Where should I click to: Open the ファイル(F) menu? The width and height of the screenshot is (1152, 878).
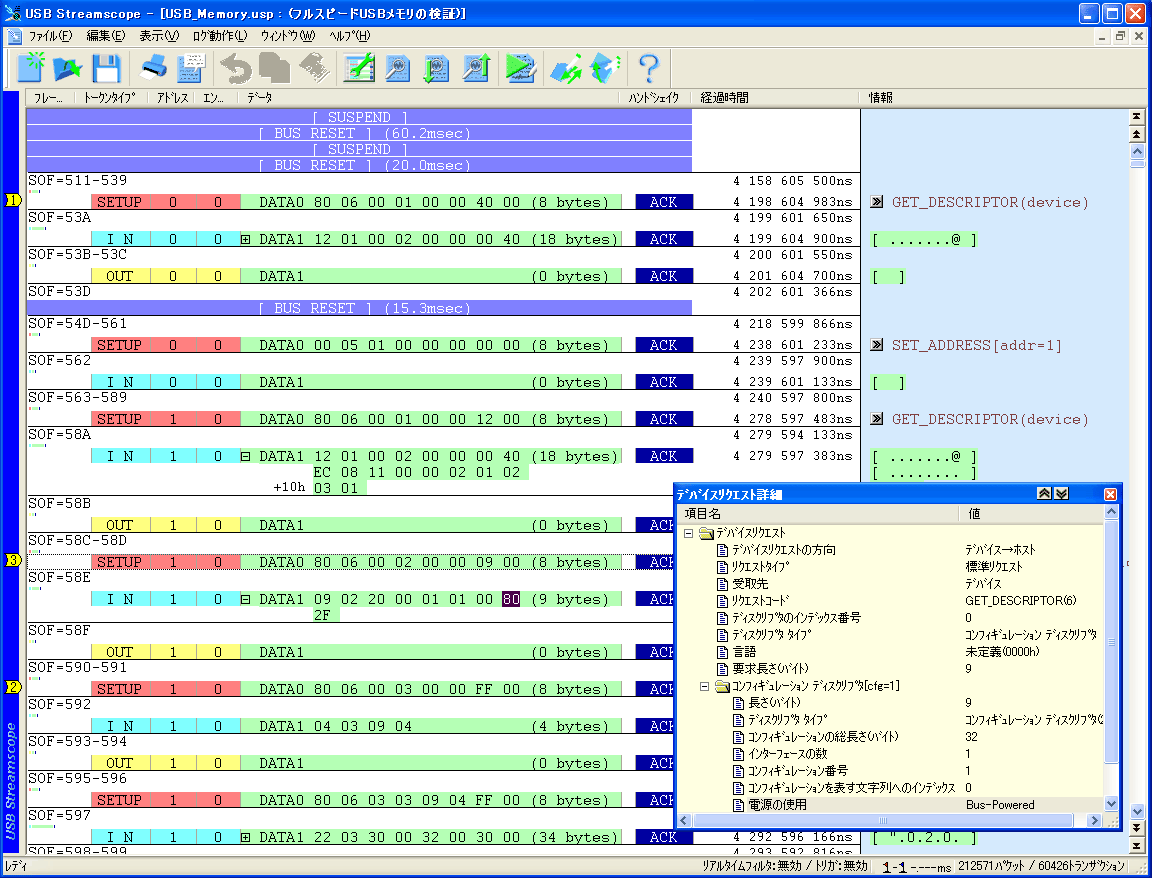pyautogui.click(x=50, y=35)
